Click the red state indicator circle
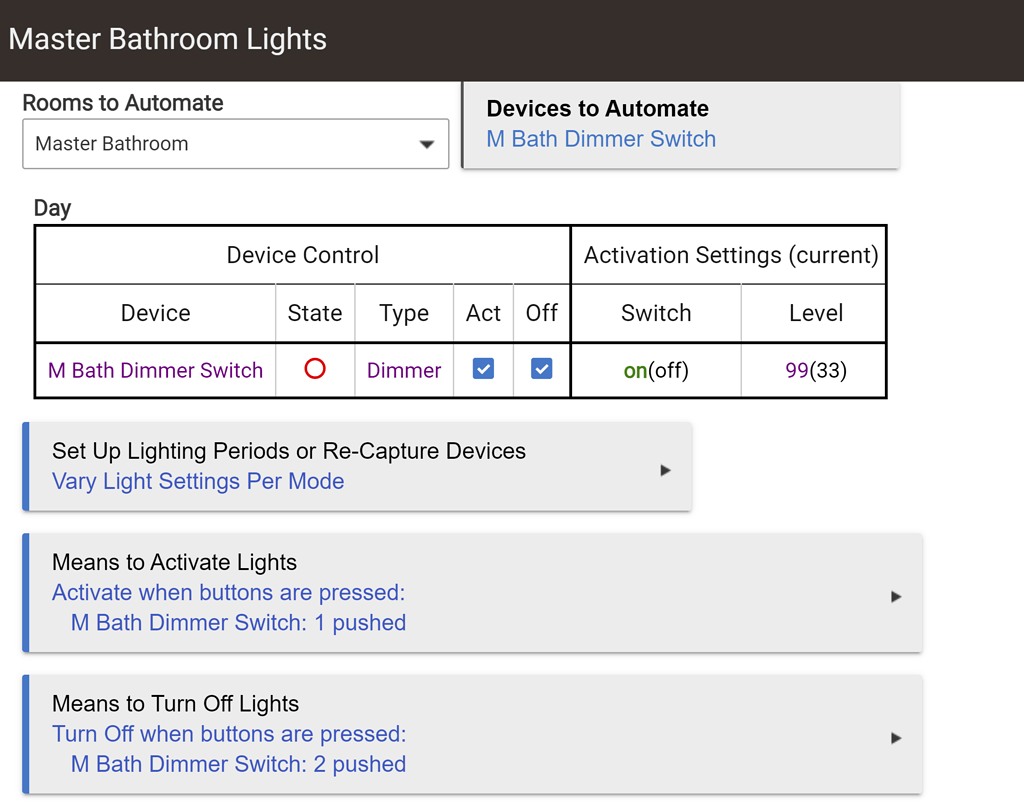Image resolution: width=1024 pixels, height=810 pixels. [x=315, y=369]
